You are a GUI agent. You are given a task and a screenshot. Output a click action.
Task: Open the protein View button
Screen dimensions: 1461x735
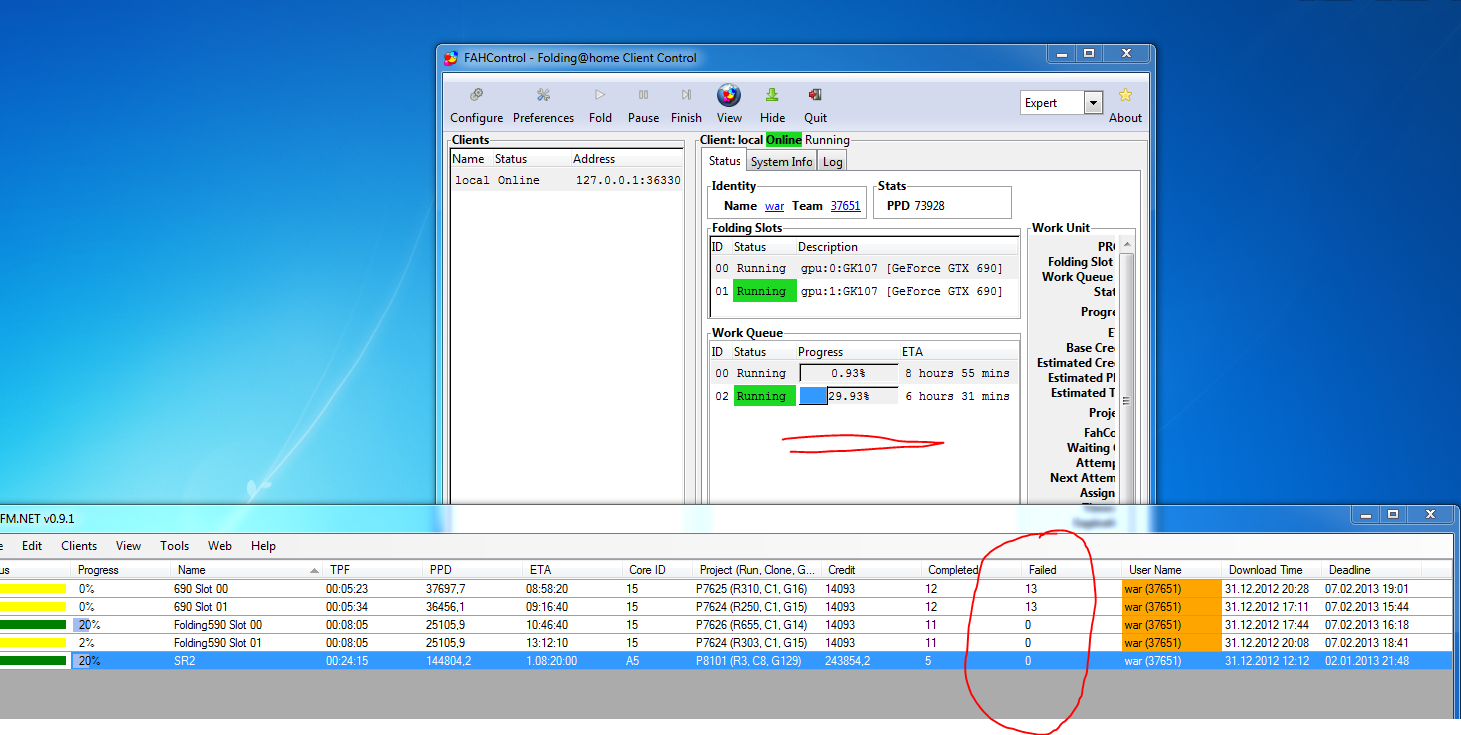[729, 105]
